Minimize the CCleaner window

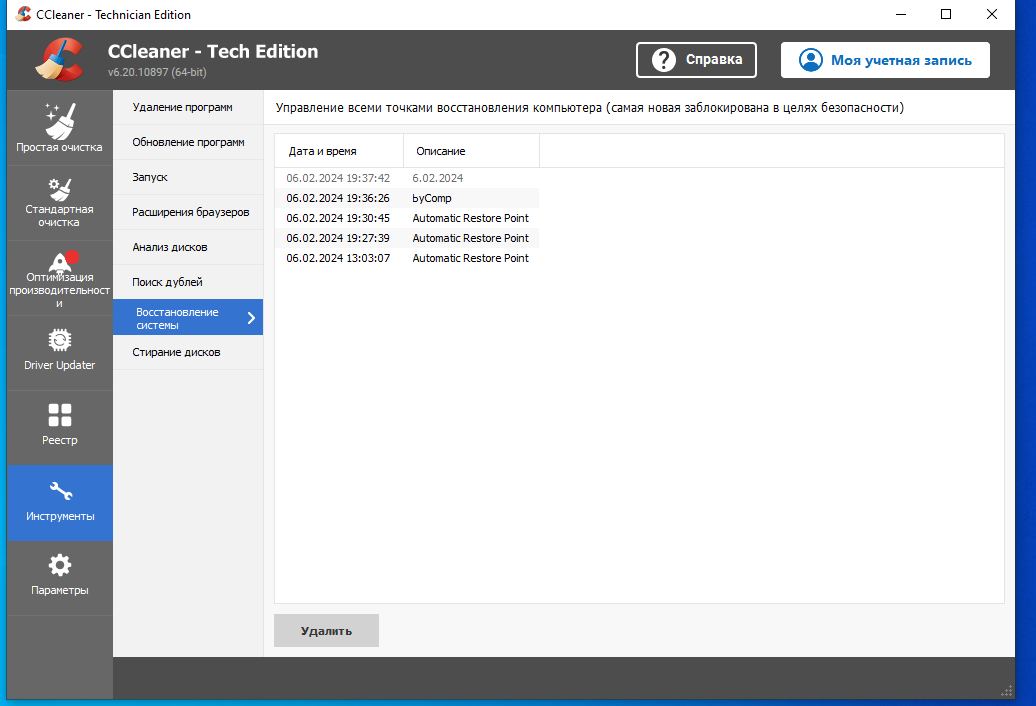pyautogui.click(x=901, y=14)
